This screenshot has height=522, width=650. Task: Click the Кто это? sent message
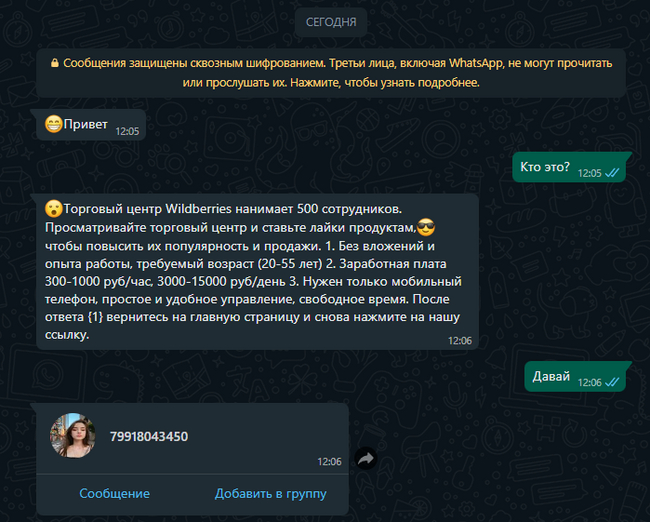pyautogui.click(x=569, y=167)
